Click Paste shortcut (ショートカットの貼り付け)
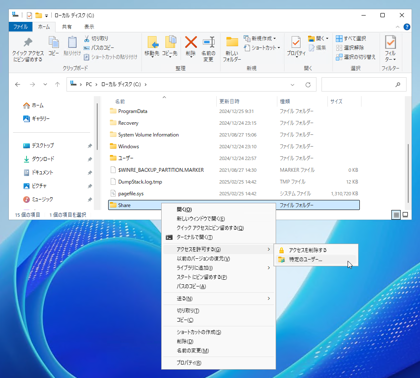Viewport: 420px width, 378px height. pyautogui.click(x=110, y=57)
